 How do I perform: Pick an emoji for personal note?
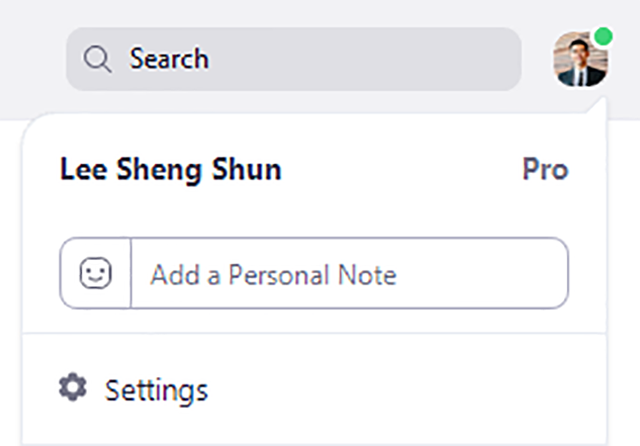click(96, 273)
